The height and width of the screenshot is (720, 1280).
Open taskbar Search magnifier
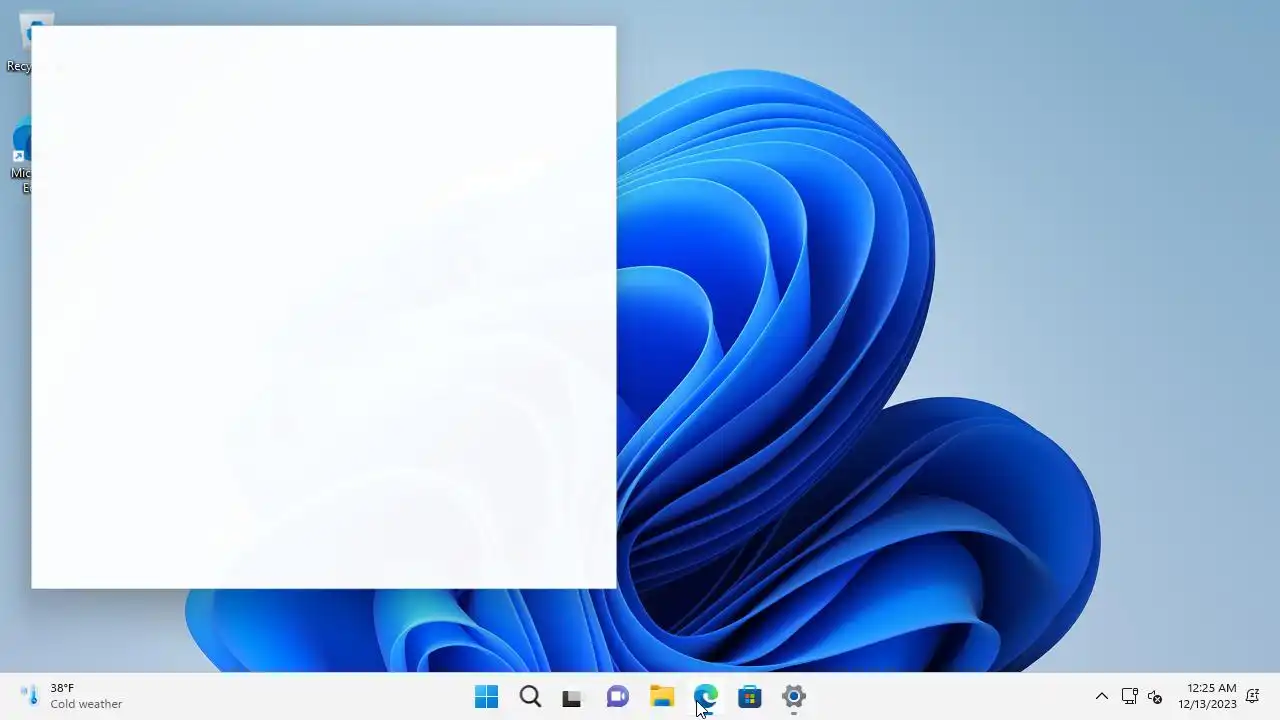pyautogui.click(x=530, y=697)
